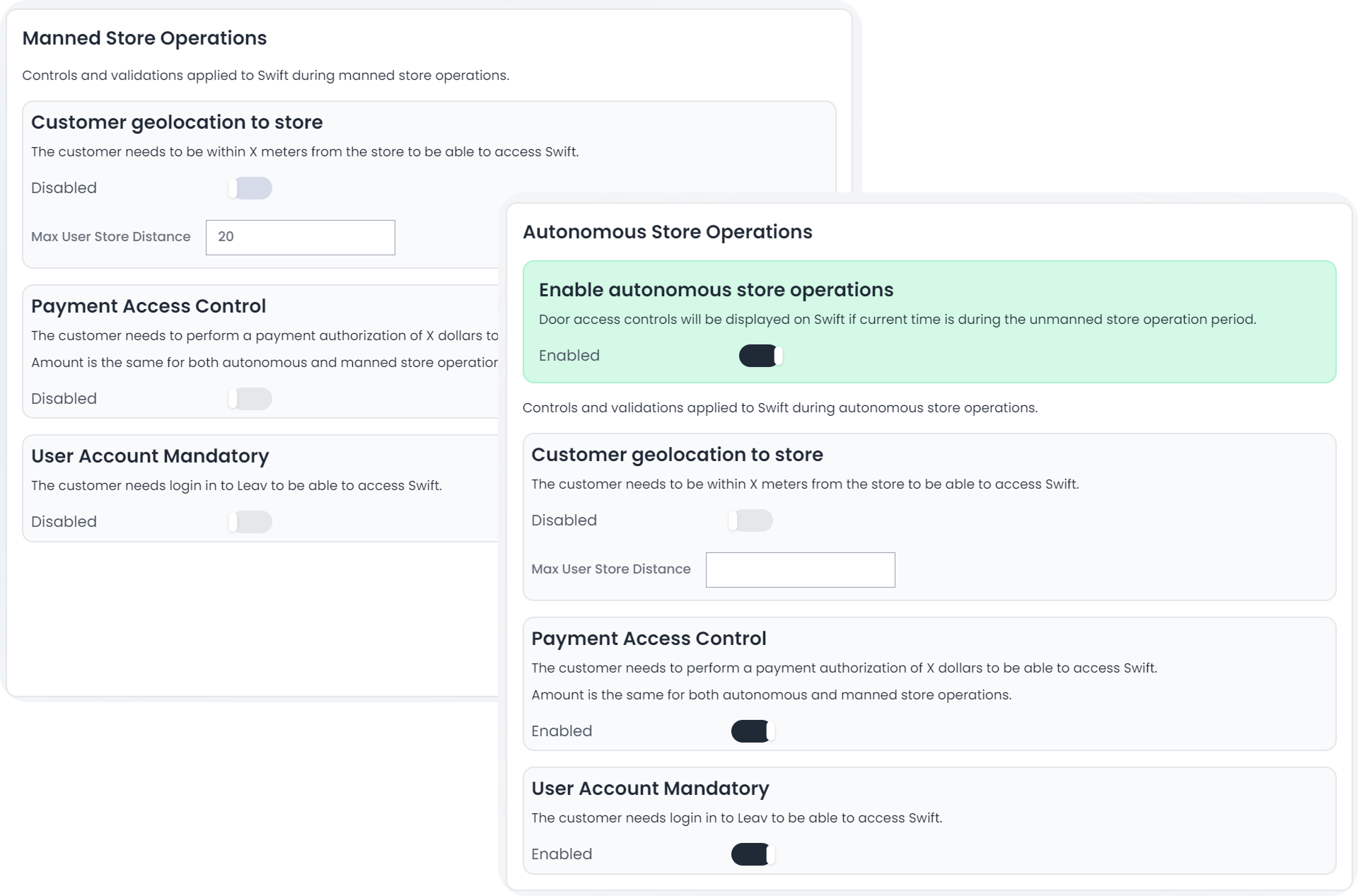Select the Payment Access Control section header
This screenshot has width=1358, height=896.
(x=649, y=638)
